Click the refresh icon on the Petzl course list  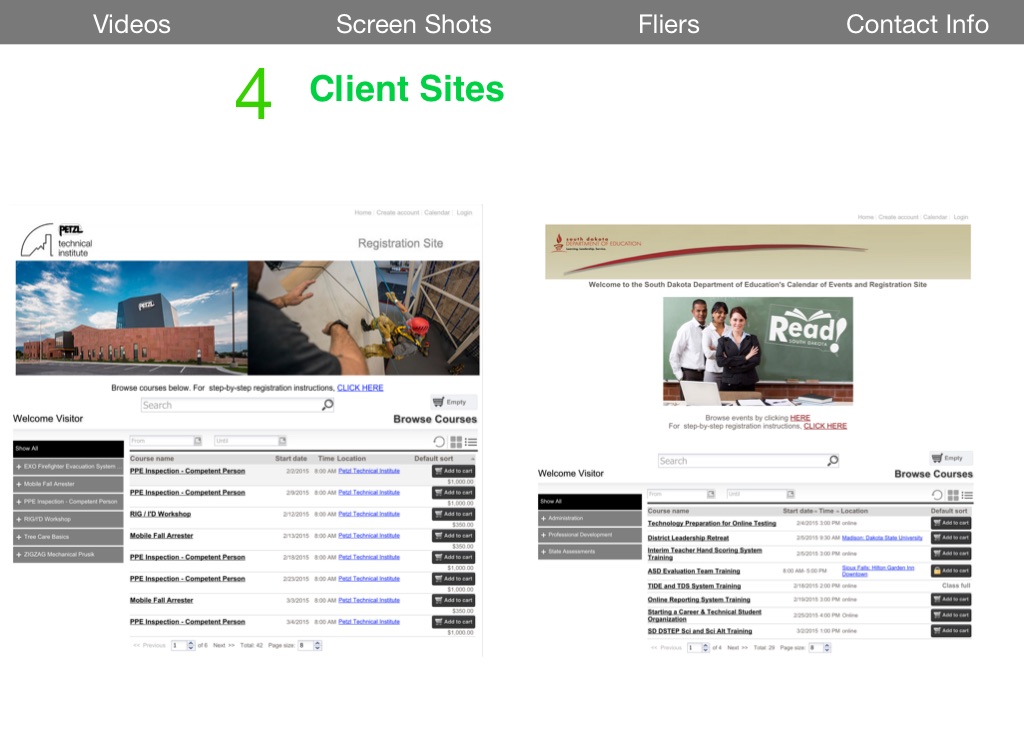439,441
